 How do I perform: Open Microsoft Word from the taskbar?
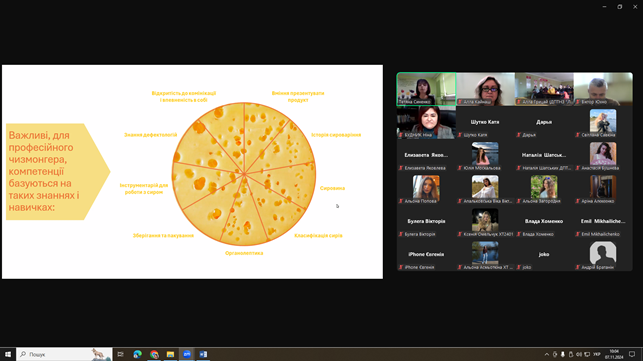point(203,354)
